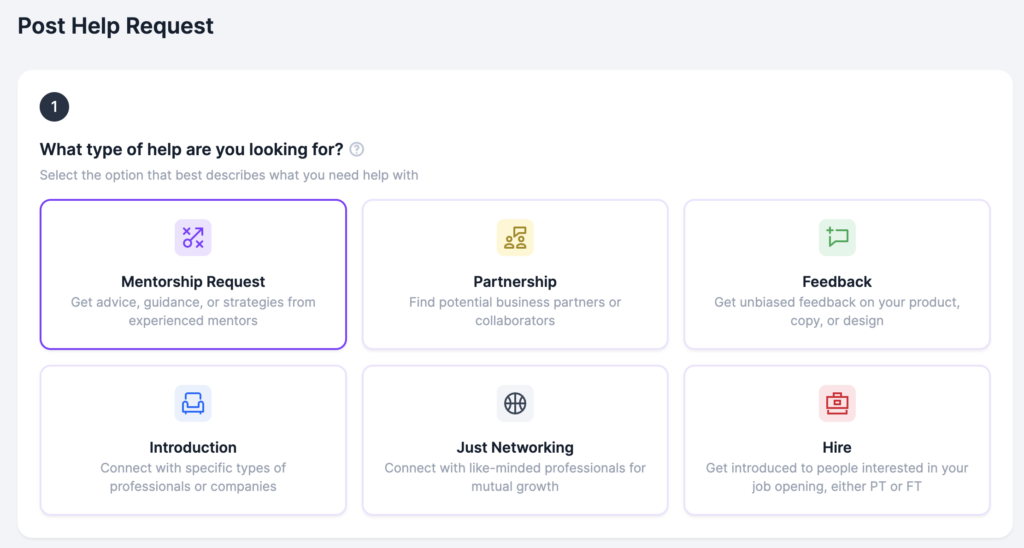Open the help tooltip question mark icon
Viewport: 1024px width, 548px height.
357,149
